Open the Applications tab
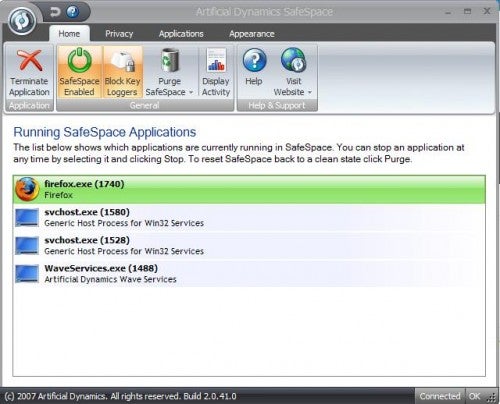The image size is (500, 404). (181, 34)
